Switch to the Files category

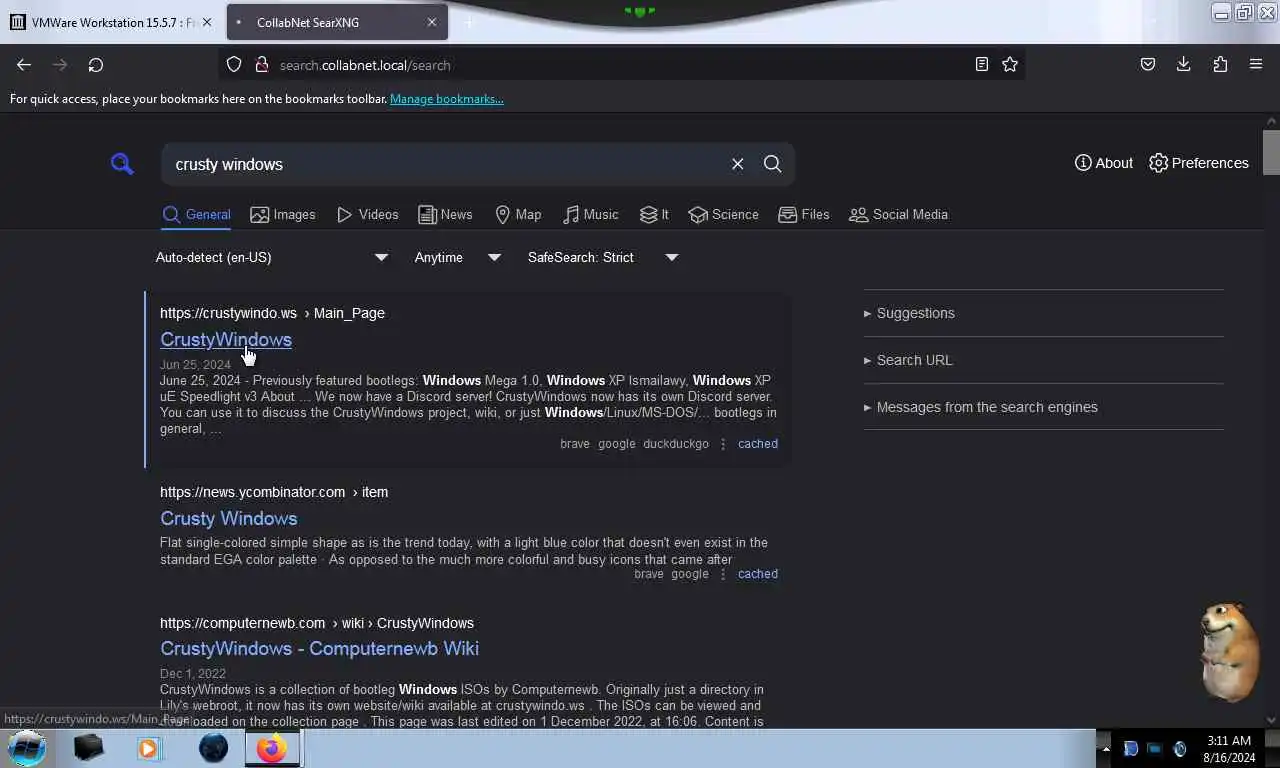[803, 214]
